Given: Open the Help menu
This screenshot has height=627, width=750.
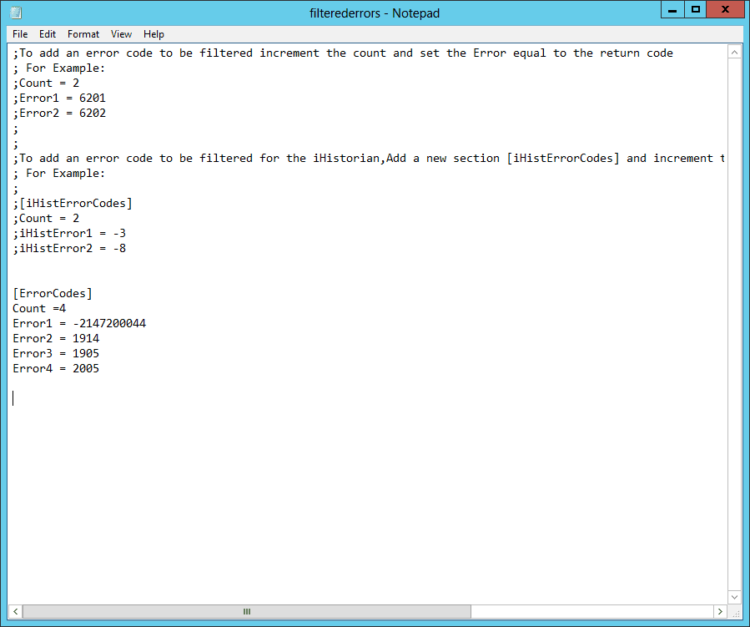Looking at the screenshot, I should [x=154, y=34].
